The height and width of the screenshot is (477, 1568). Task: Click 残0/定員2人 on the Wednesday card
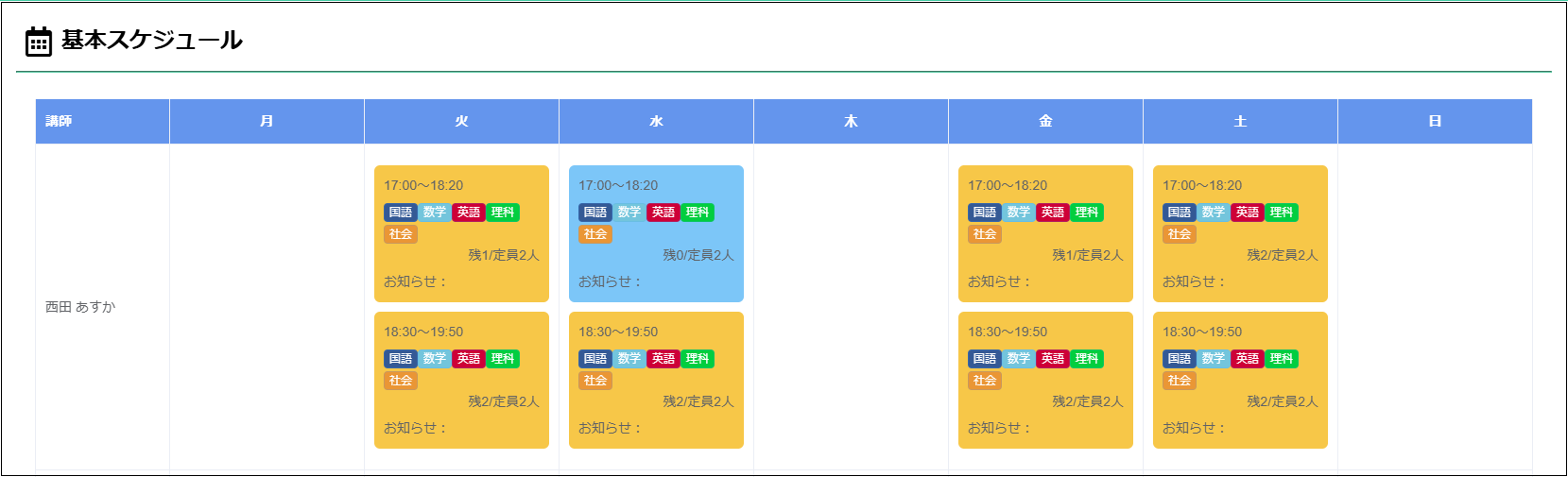pyautogui.click(x=698, y=255)
